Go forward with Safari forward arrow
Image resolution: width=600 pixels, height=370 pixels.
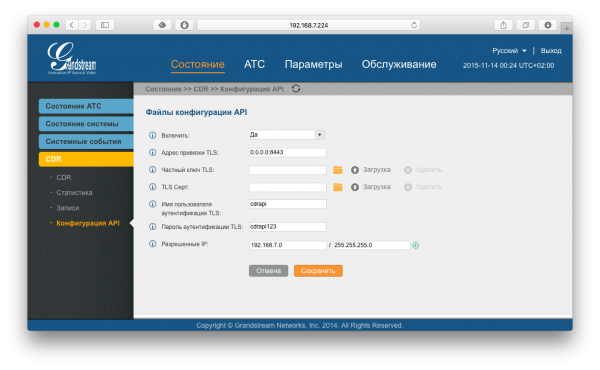(85, 25)
